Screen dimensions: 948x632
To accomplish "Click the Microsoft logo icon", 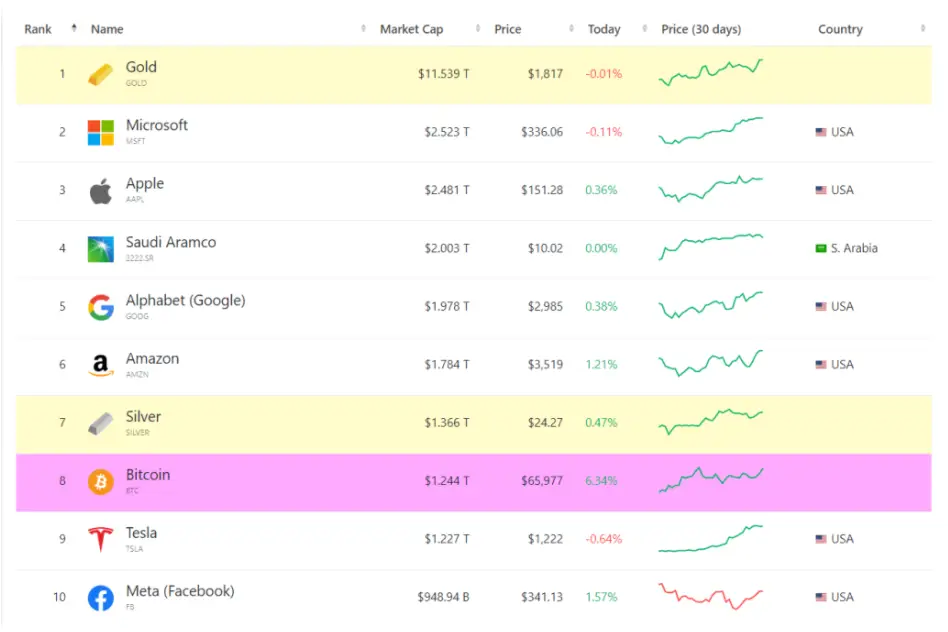I will [x=100, y=132].
